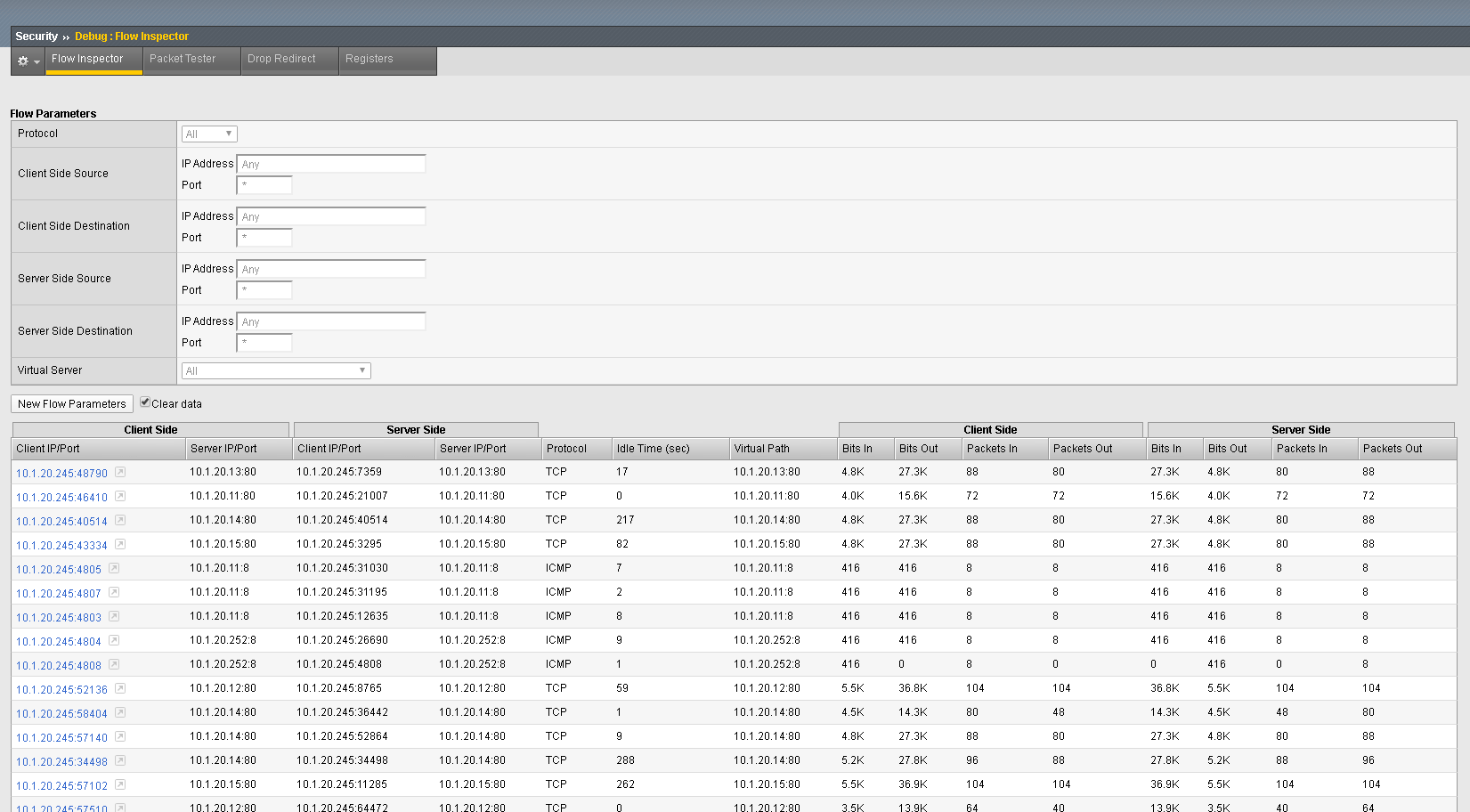The height and width of the screenshot is (812, 1470).
Task: Open flow details icon beside 10.1.20.245:43334
Action: (120, 544)
